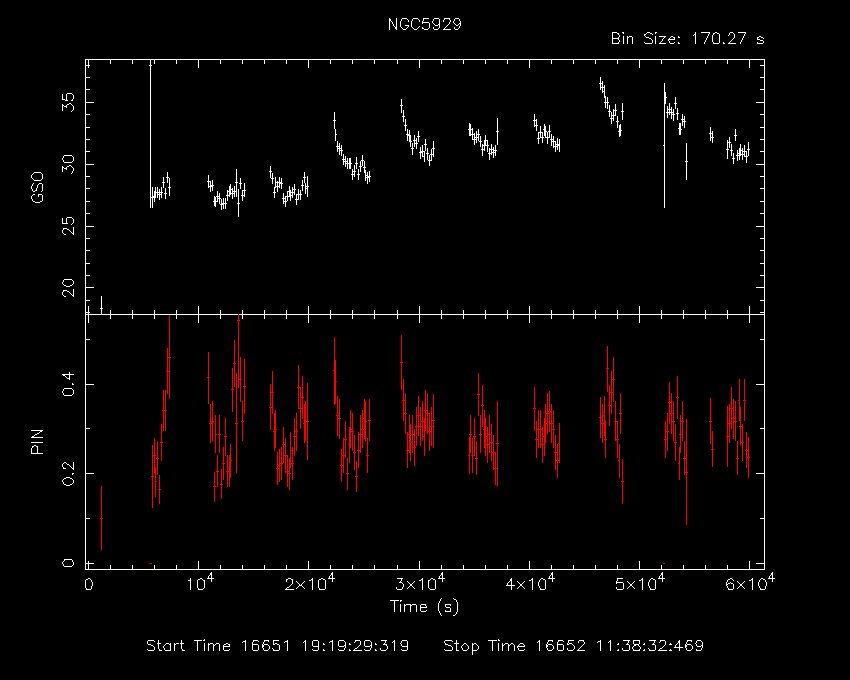Click the time tick label 5×10^4

[x=640, y=583]
